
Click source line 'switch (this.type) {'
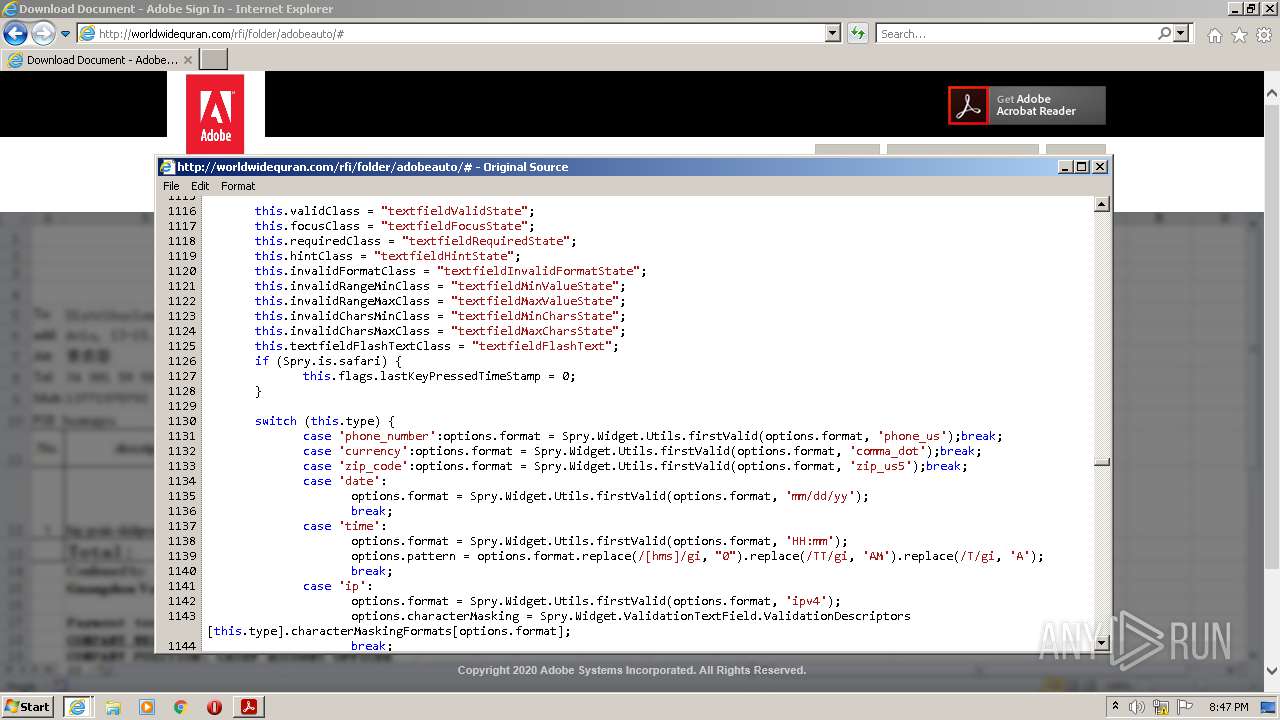324,421
